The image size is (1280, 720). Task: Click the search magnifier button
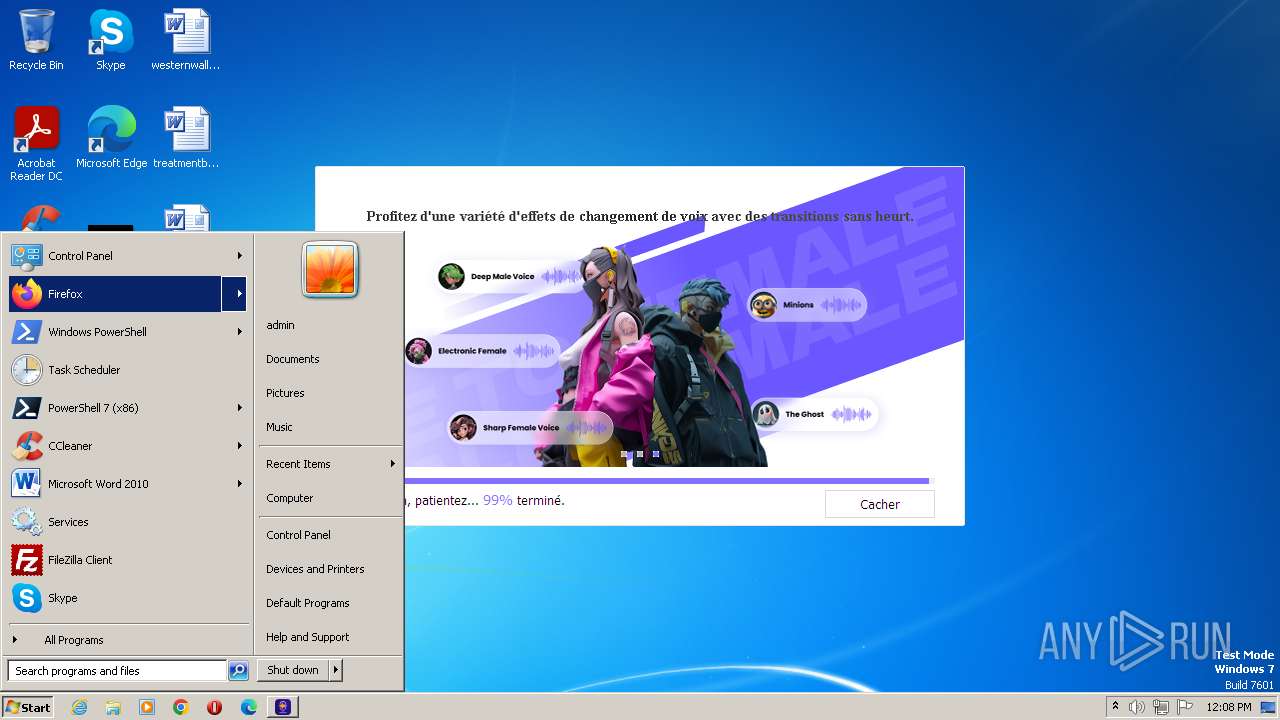click(238, 671)
